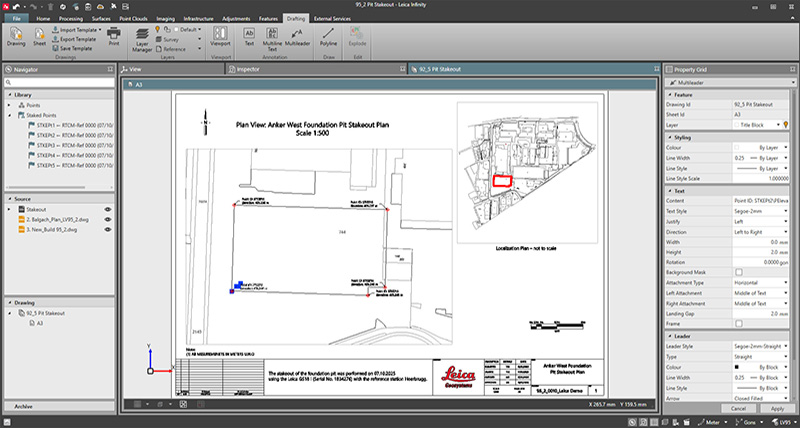Click the Drawing tool in the ribbon
The width and height of the screenshot is (800, 428).
tap(16, 36)
